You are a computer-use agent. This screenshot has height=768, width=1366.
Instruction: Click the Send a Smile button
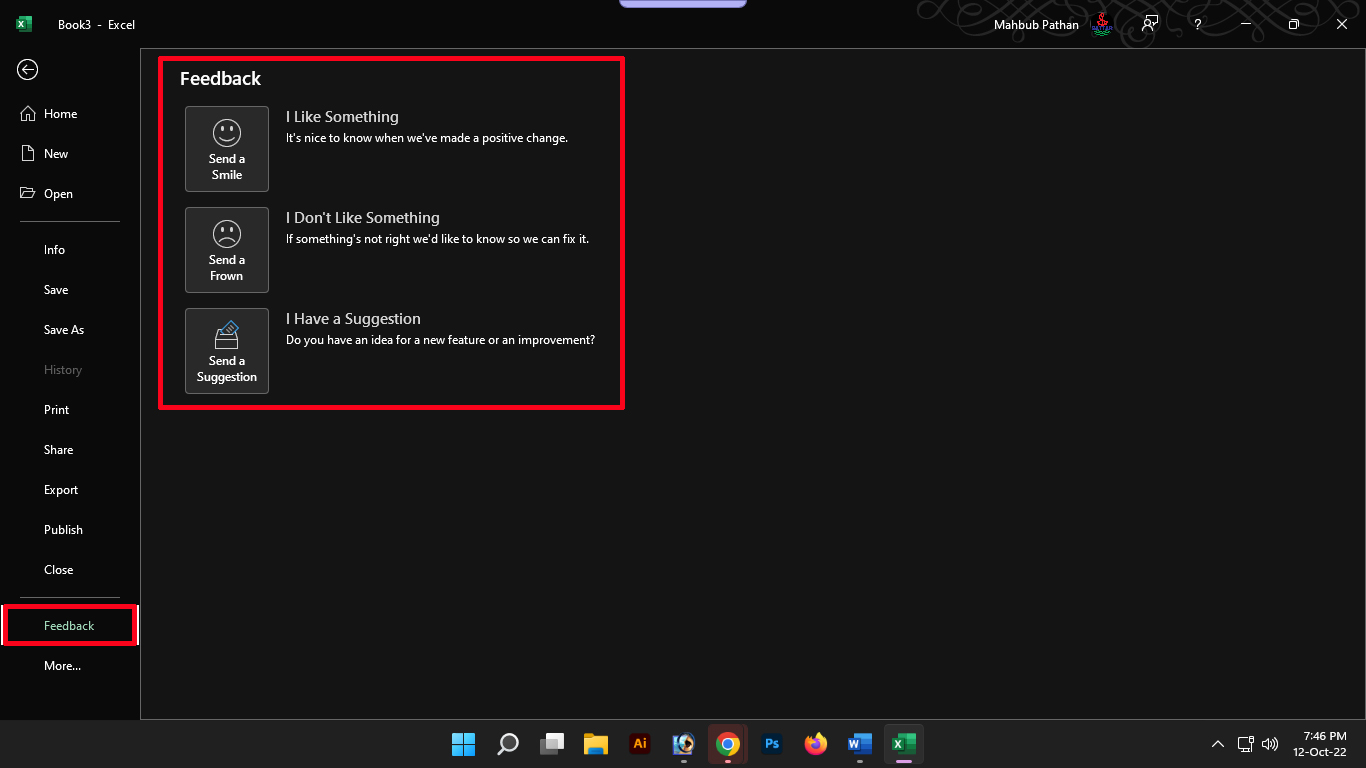click(227, 149)
